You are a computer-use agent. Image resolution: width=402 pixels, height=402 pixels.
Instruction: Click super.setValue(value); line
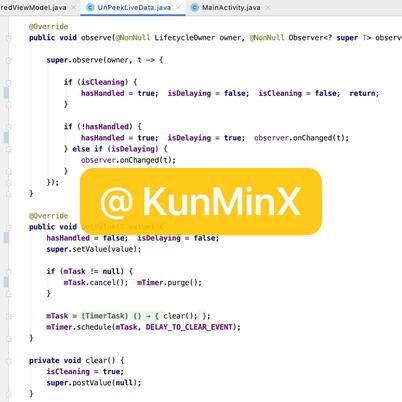[94, 249]
